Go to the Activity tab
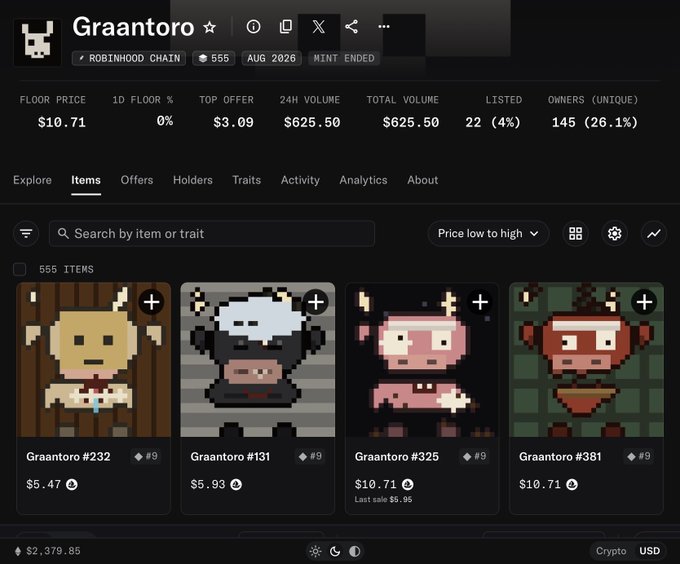 300,180
